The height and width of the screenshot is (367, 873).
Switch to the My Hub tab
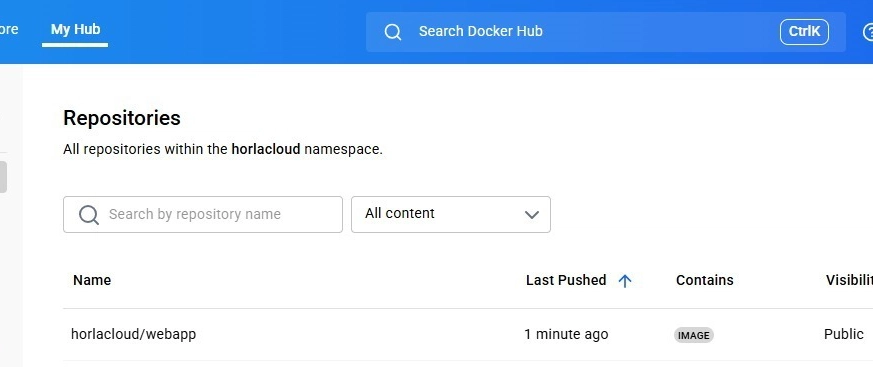[x=75, y=30]
